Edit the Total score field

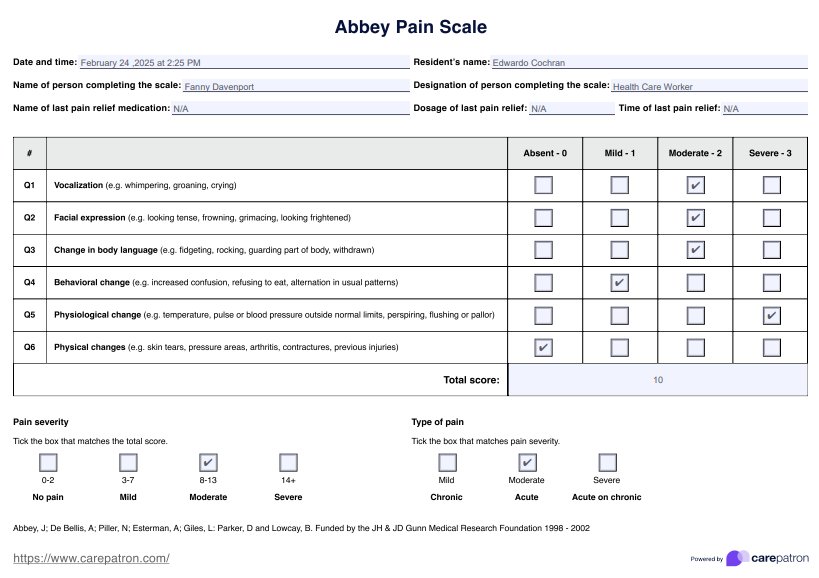pos(657,380)
